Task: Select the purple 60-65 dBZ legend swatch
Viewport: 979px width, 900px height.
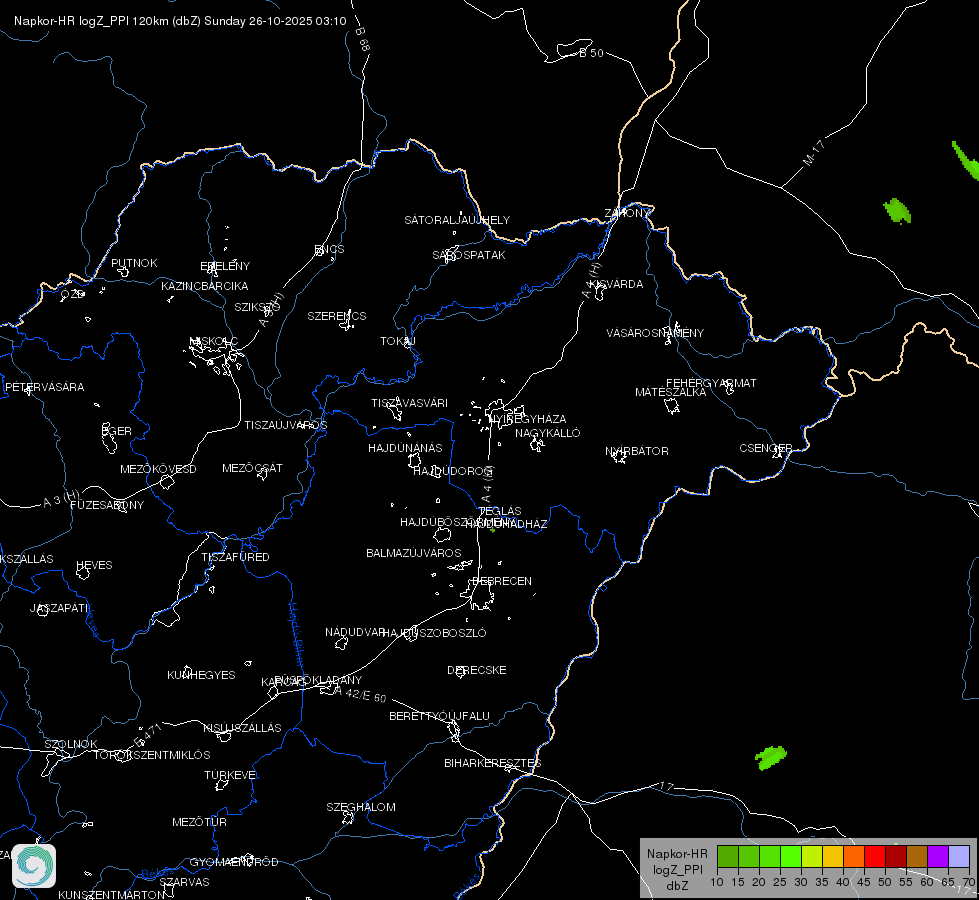Action: click(x=938, y=856)
